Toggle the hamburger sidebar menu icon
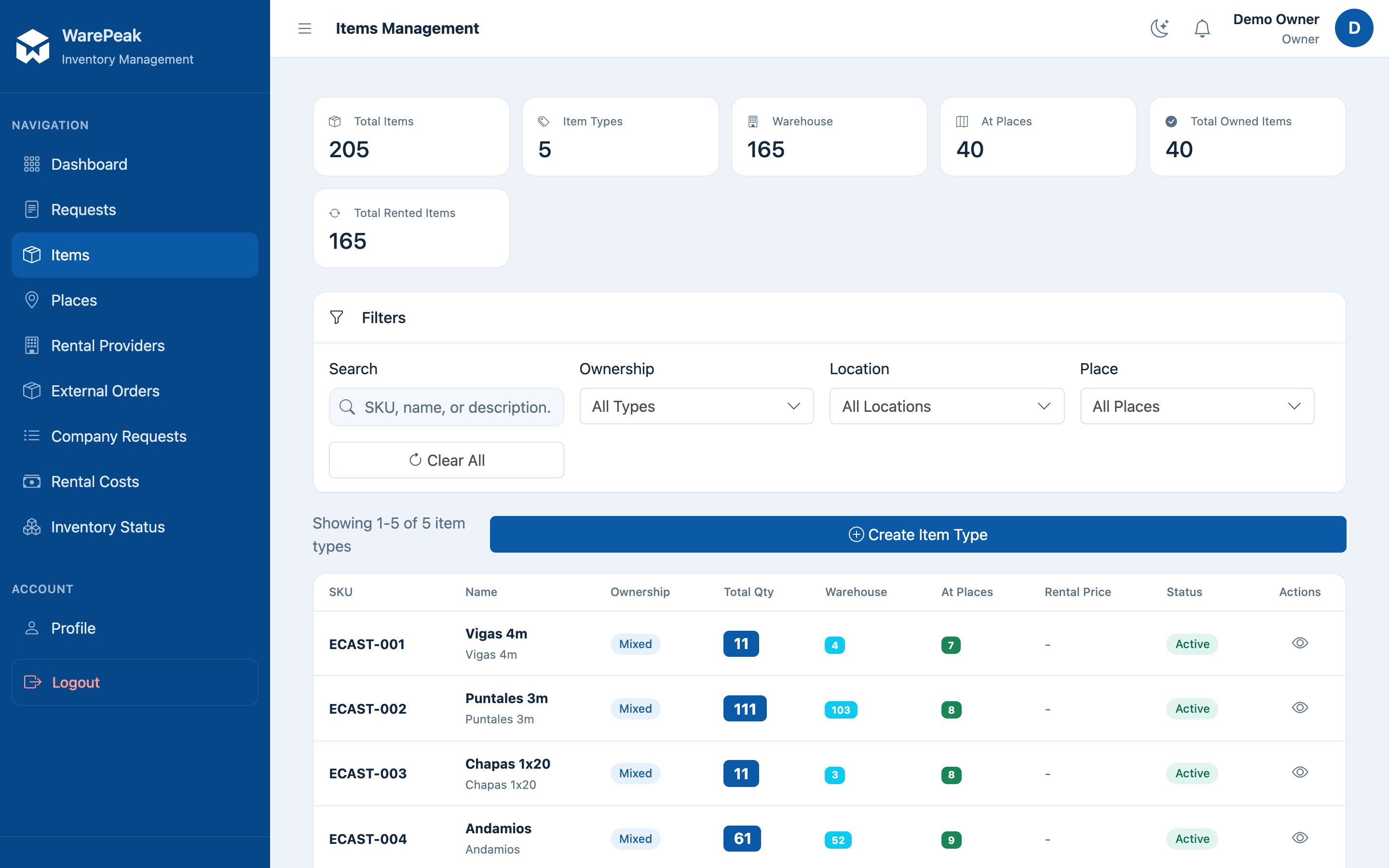This screenshot has width=1389, height=868. click(305, 28)
